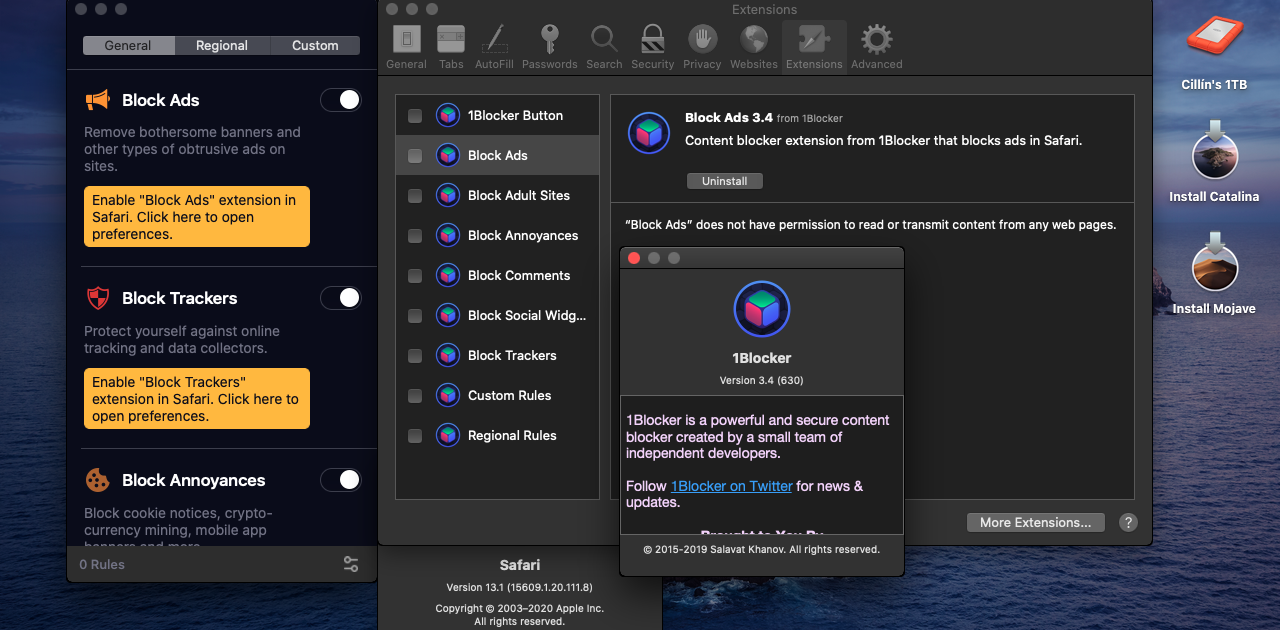Enable the Block Ads extension checkbox
The image size is (1280, 630).
tap(415, 156)
